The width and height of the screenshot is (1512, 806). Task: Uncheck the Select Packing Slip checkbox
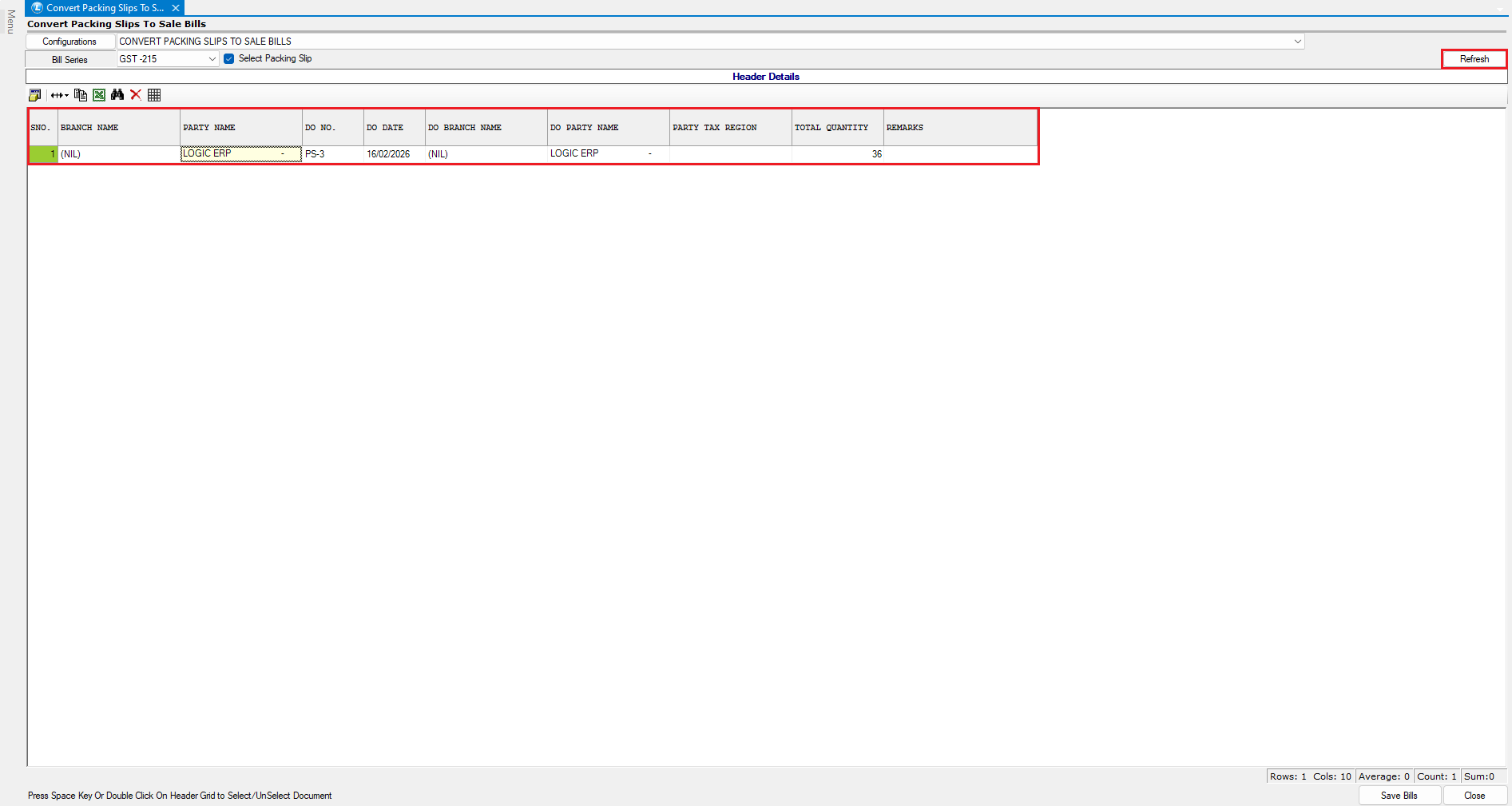tap(229, 58)
